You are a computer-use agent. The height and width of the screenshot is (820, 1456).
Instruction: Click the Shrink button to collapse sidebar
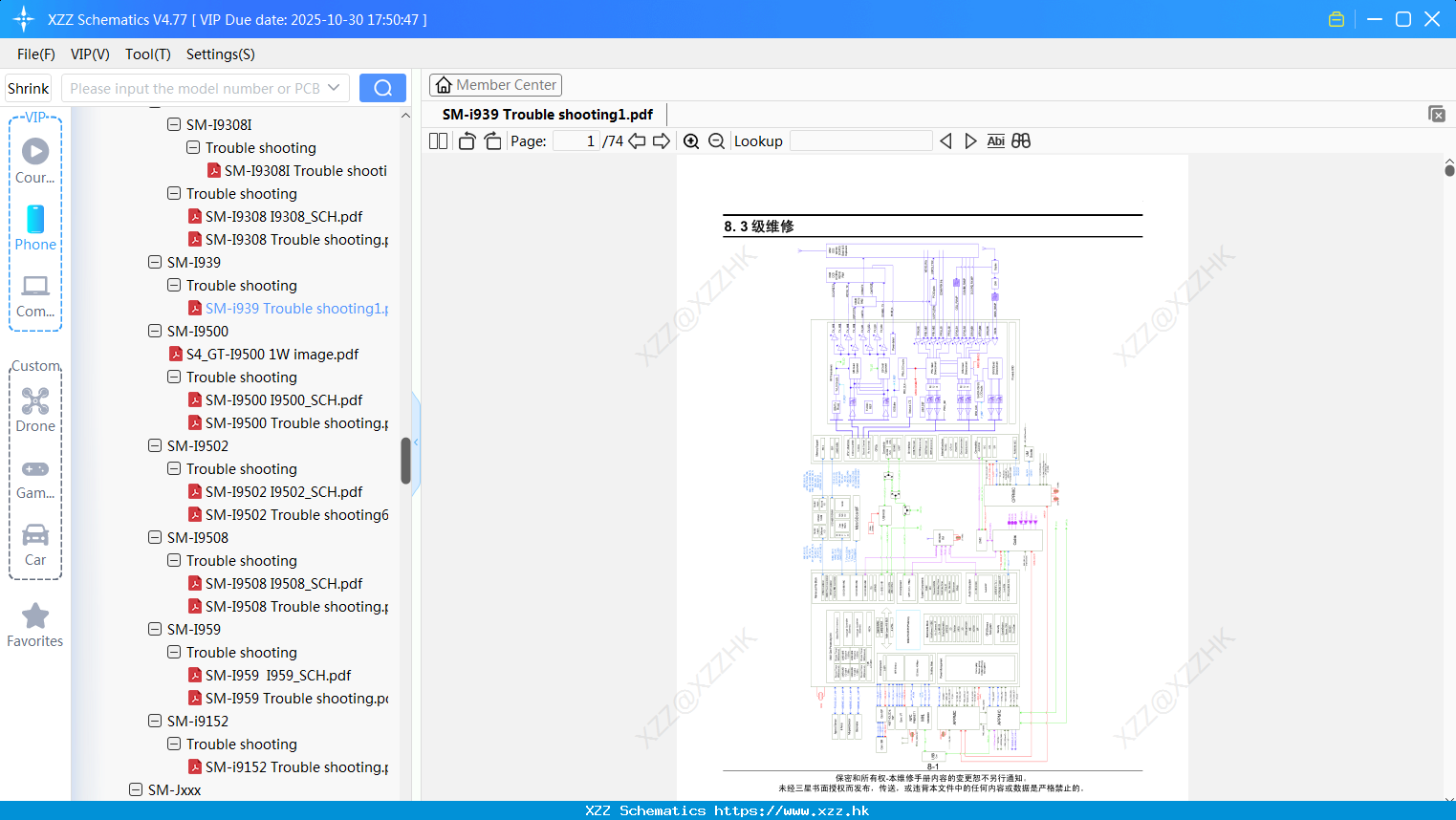point(28,88)
